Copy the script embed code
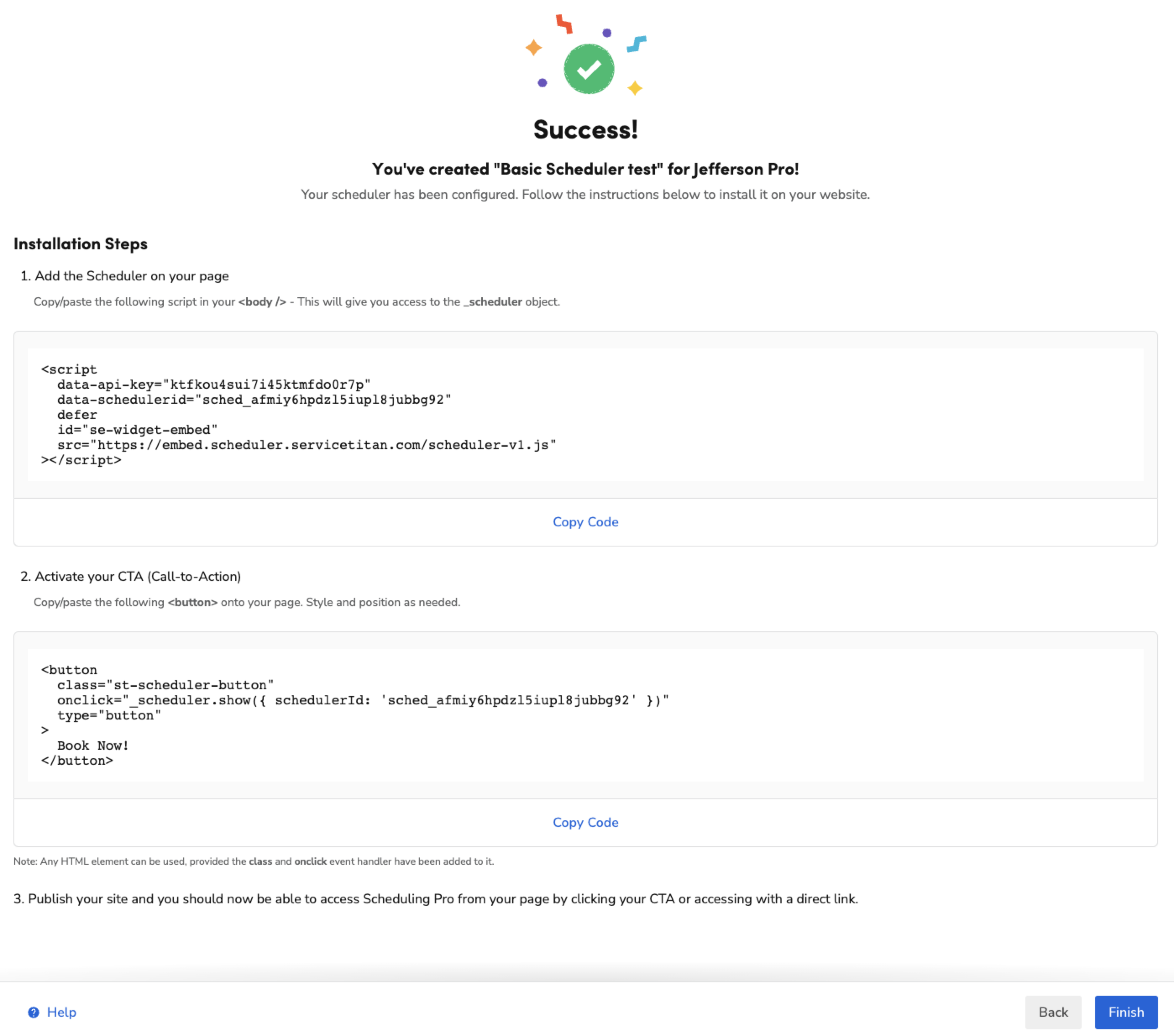 coord(585,521)
